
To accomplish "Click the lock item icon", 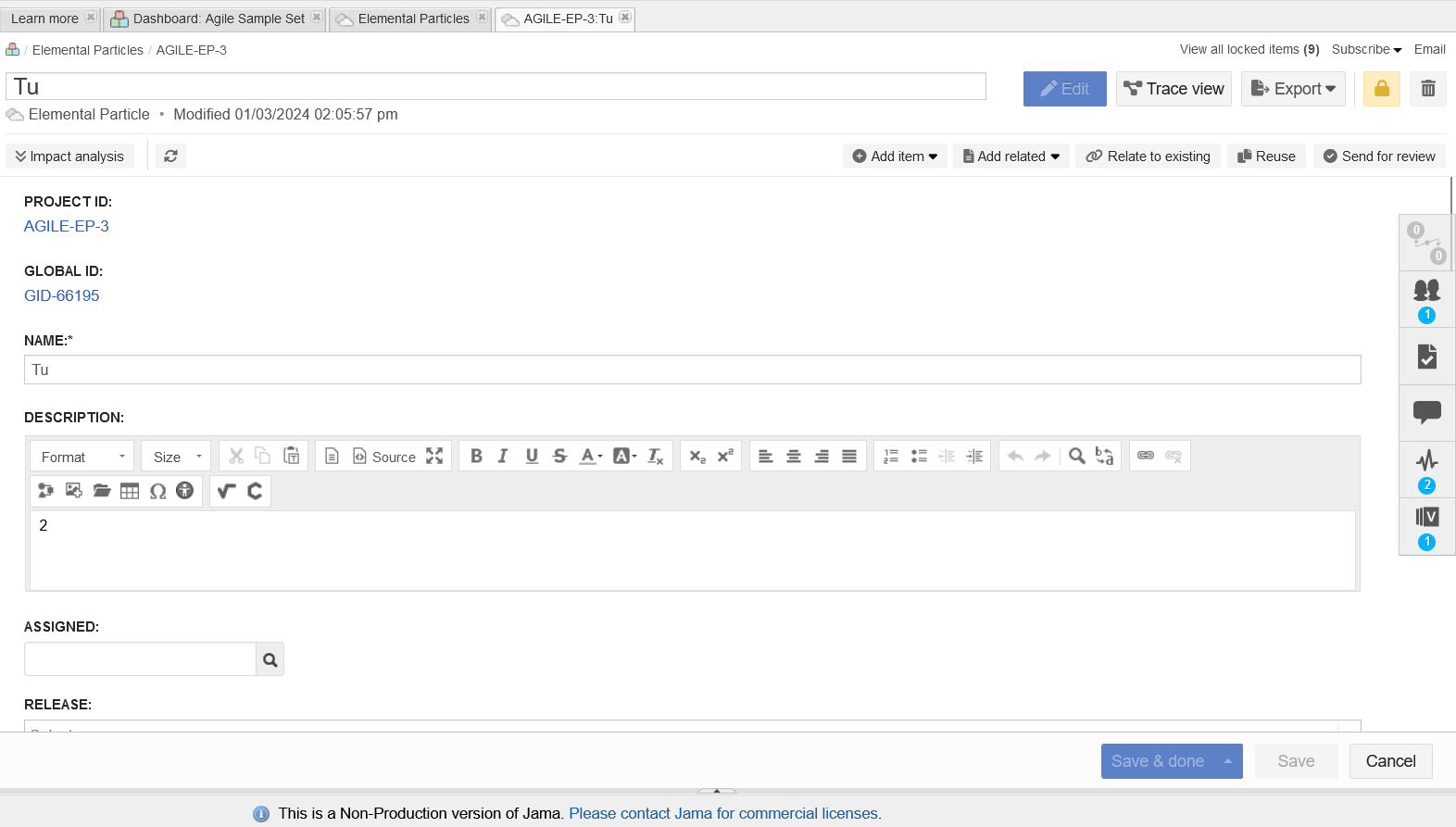I will click(1381, 89).
